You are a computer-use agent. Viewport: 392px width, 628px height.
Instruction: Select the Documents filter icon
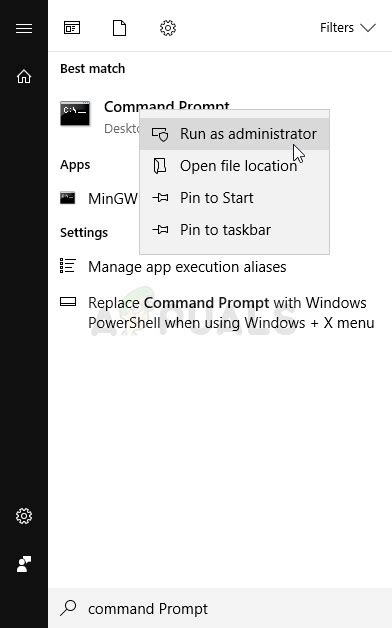point(119,28)
